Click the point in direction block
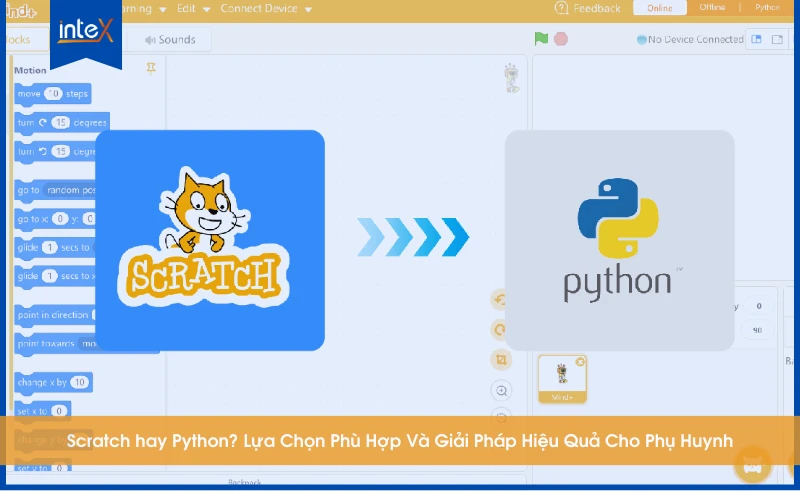 [x=55, y=315]
